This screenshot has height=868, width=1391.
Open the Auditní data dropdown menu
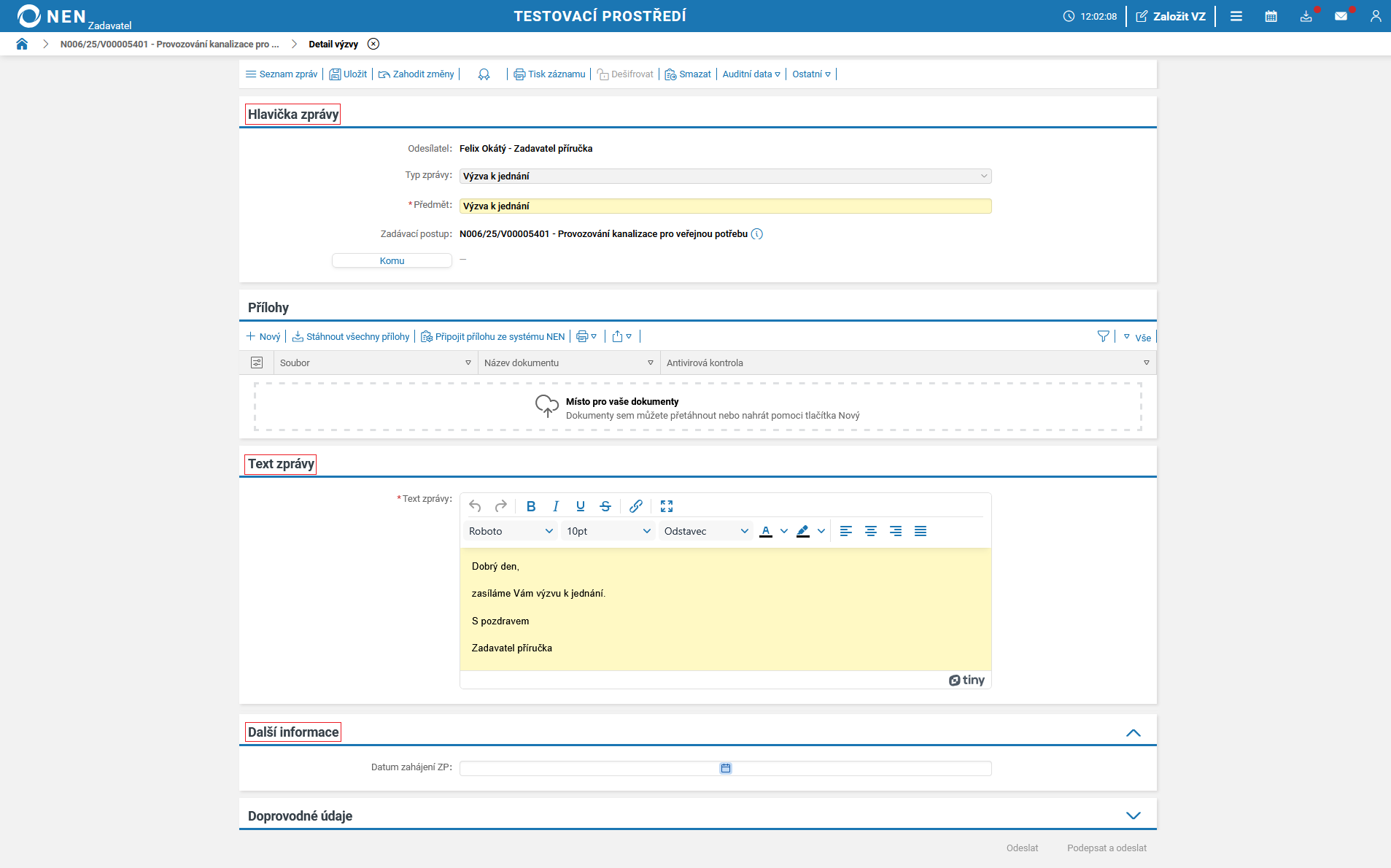tap(751, 74)
